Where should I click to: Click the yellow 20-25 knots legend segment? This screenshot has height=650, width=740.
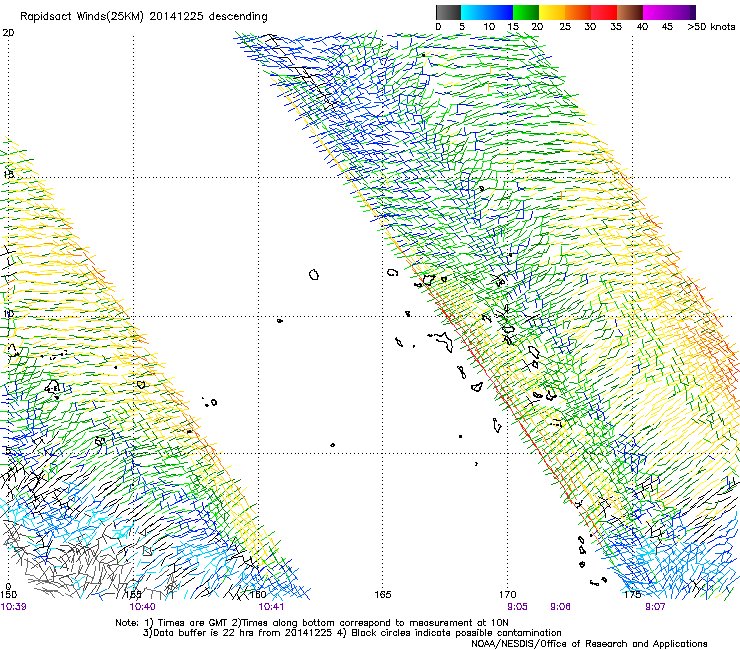[x=552, y=12]
